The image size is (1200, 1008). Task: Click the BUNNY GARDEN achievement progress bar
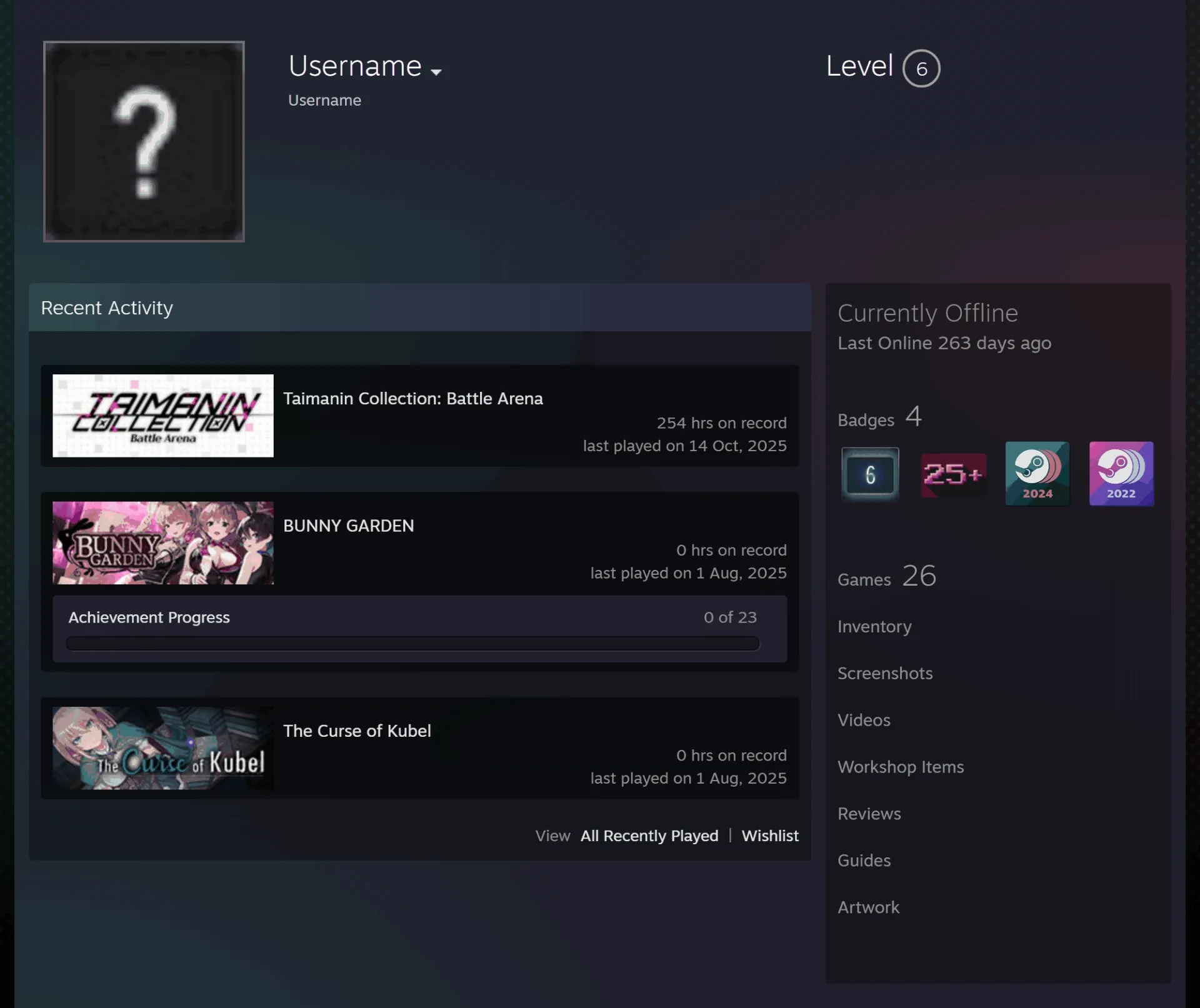coord(412,644)
